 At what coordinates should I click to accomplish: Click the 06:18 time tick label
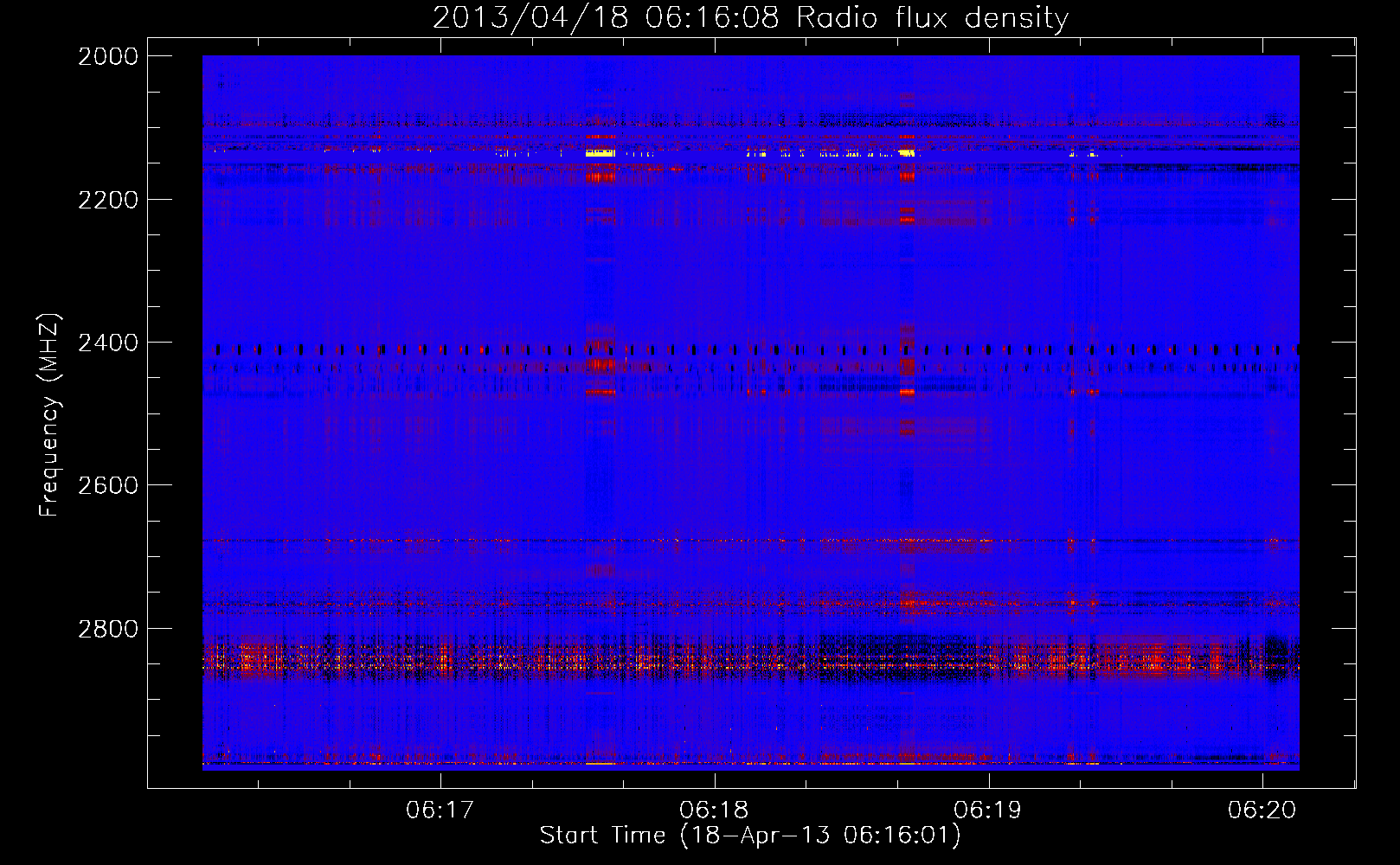[x=714, y=810]
